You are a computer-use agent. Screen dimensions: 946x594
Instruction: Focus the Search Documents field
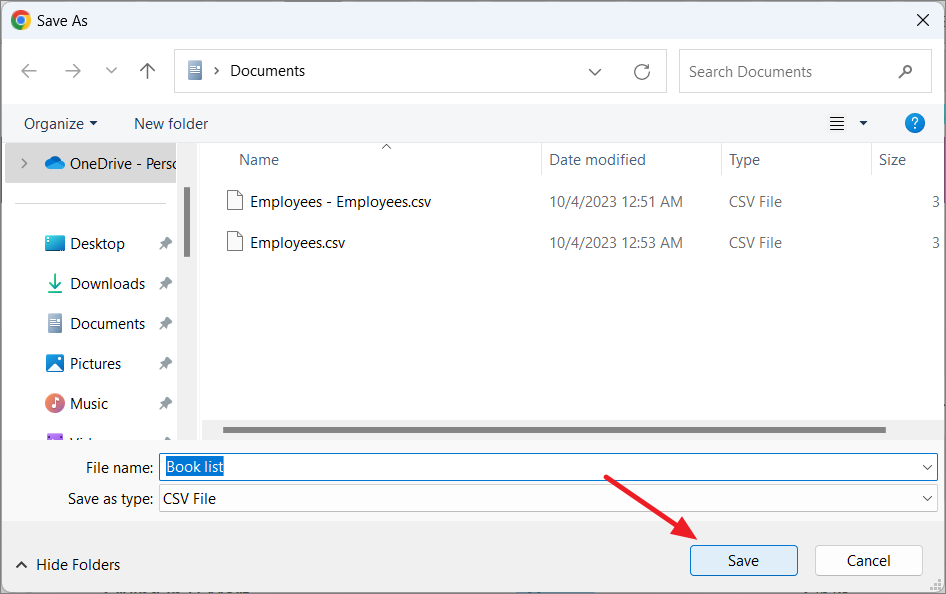tap(805, 71)
